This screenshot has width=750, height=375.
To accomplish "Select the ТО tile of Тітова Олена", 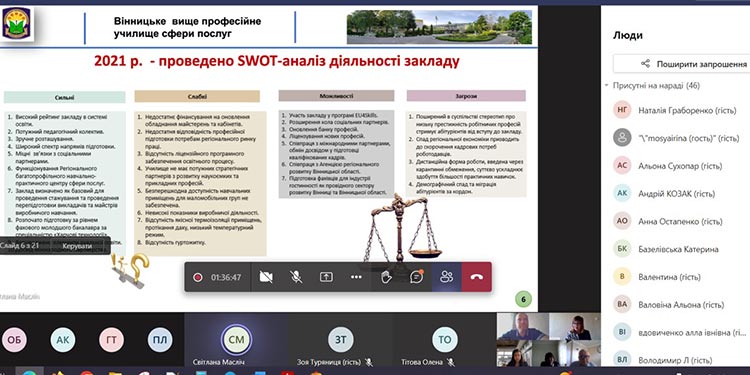I will pos(444,340).
